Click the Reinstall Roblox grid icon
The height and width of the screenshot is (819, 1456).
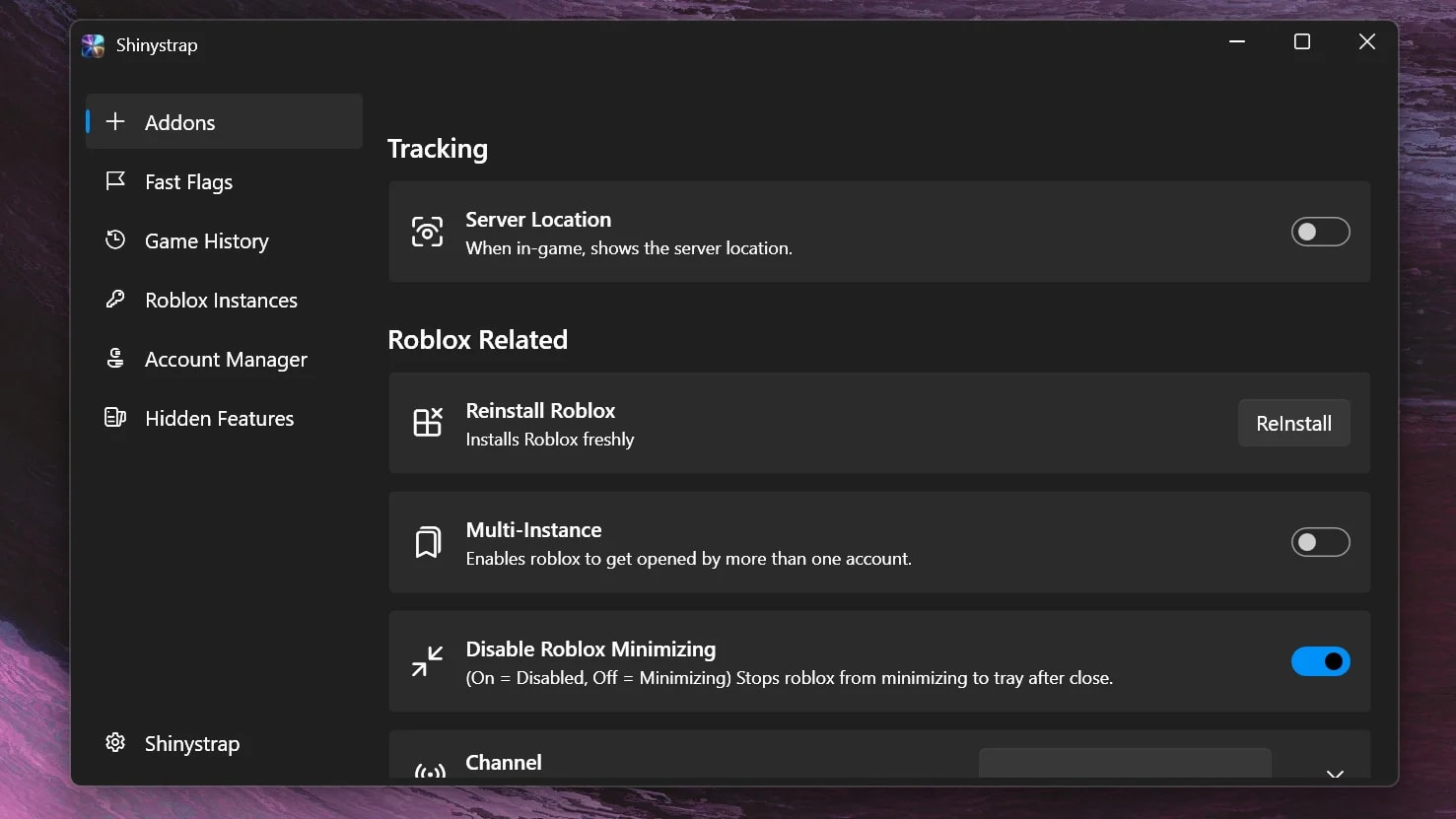[427, 422]
